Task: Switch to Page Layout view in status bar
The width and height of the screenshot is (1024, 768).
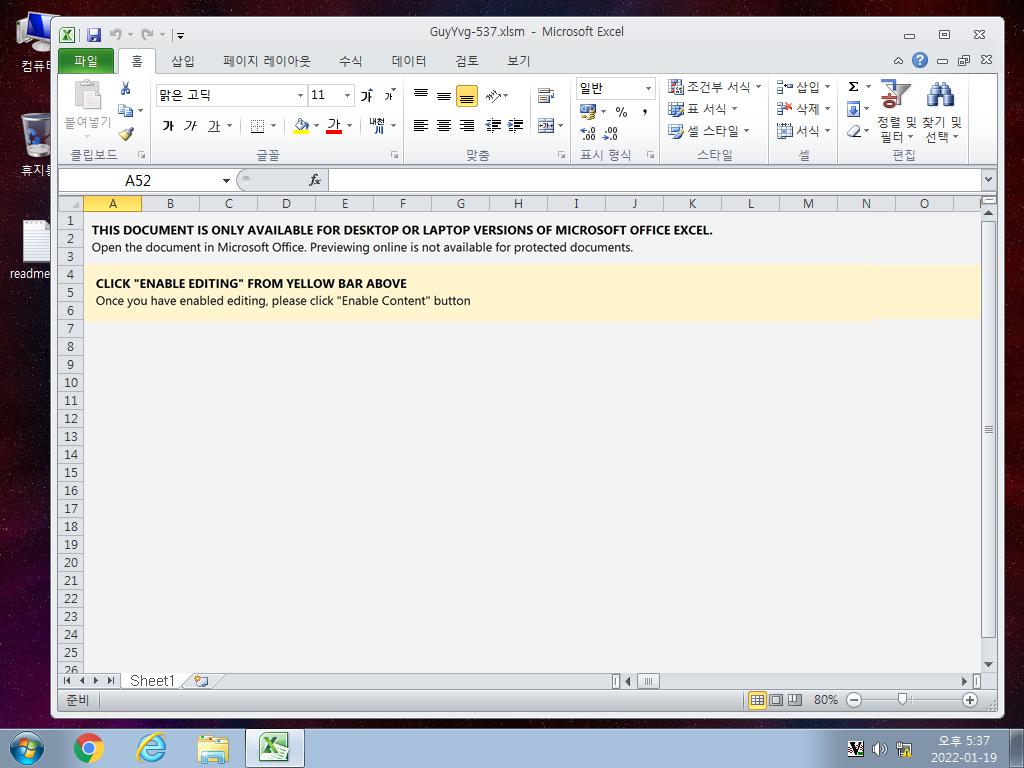Action: (x=776, y=700)
